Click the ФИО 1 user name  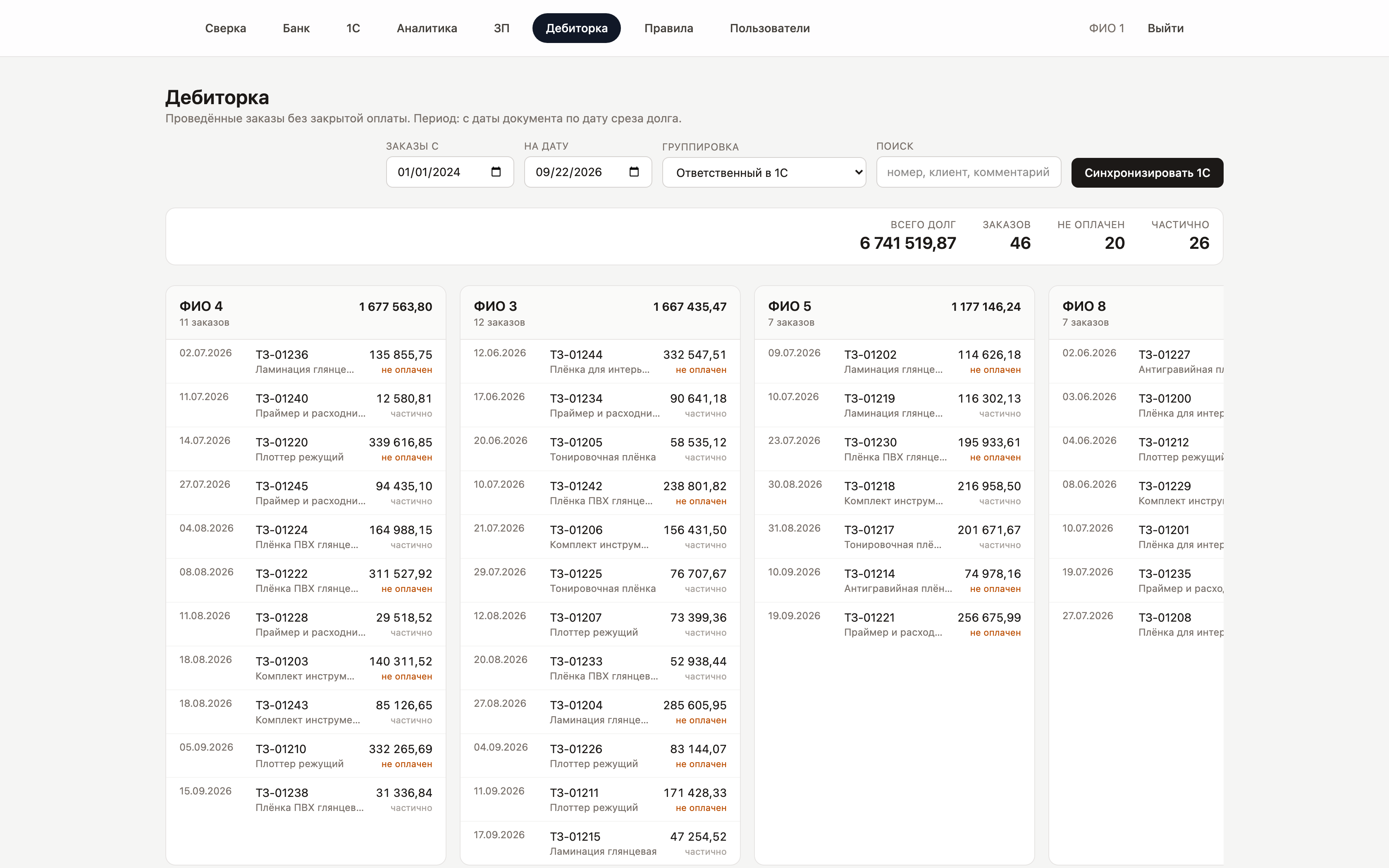tap(1106, 28)
